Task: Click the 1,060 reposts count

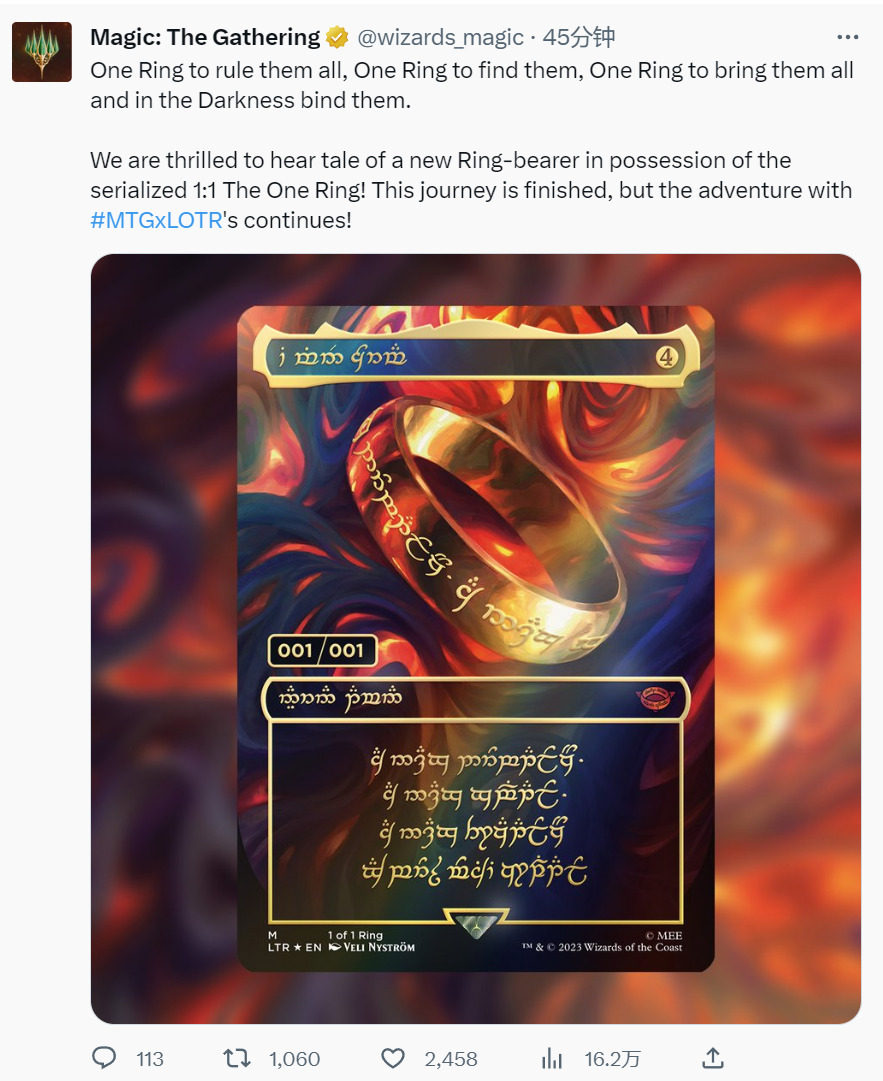Action: [294, 1059]
